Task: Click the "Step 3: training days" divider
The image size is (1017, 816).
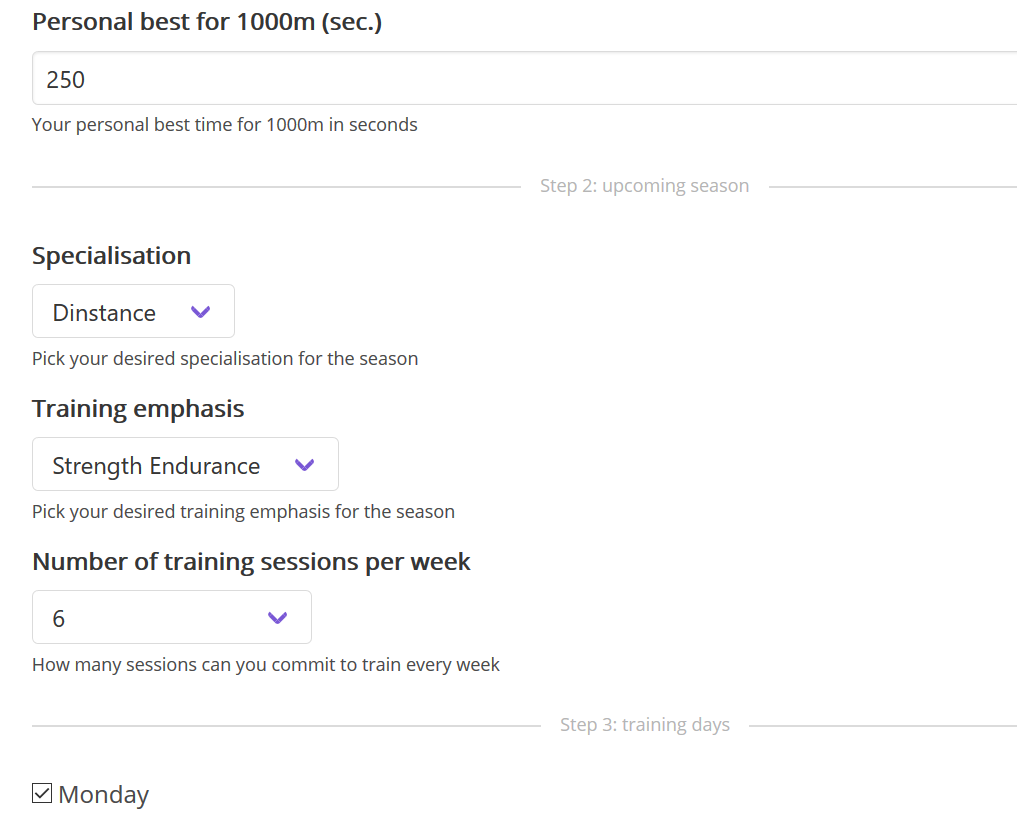Action: 644,725
